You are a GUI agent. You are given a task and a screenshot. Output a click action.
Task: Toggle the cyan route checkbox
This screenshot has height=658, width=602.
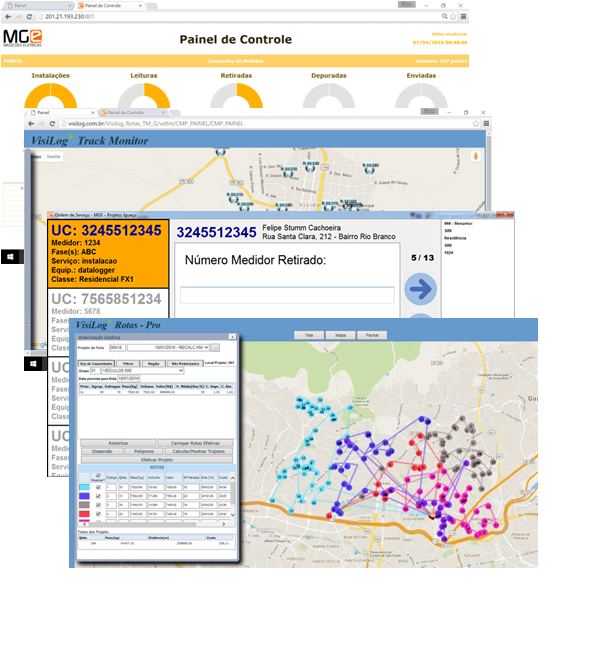[x=98, y=488]
